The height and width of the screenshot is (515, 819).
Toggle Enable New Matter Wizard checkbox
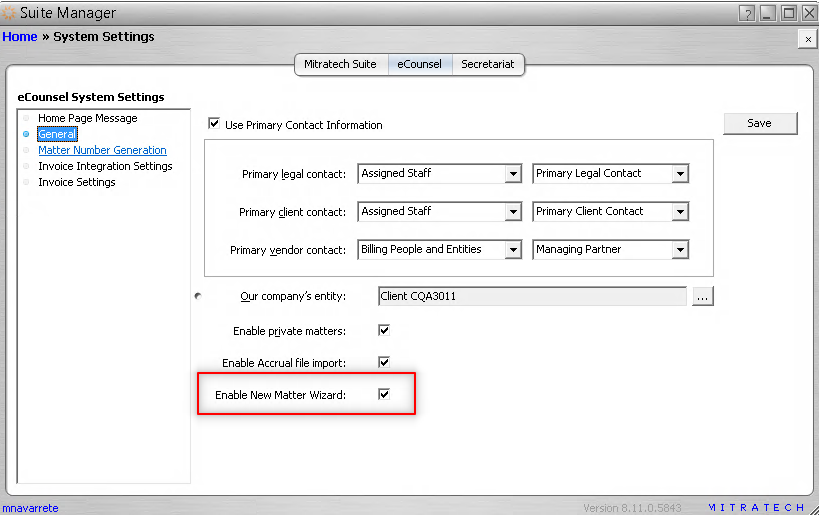coord(384,394)
